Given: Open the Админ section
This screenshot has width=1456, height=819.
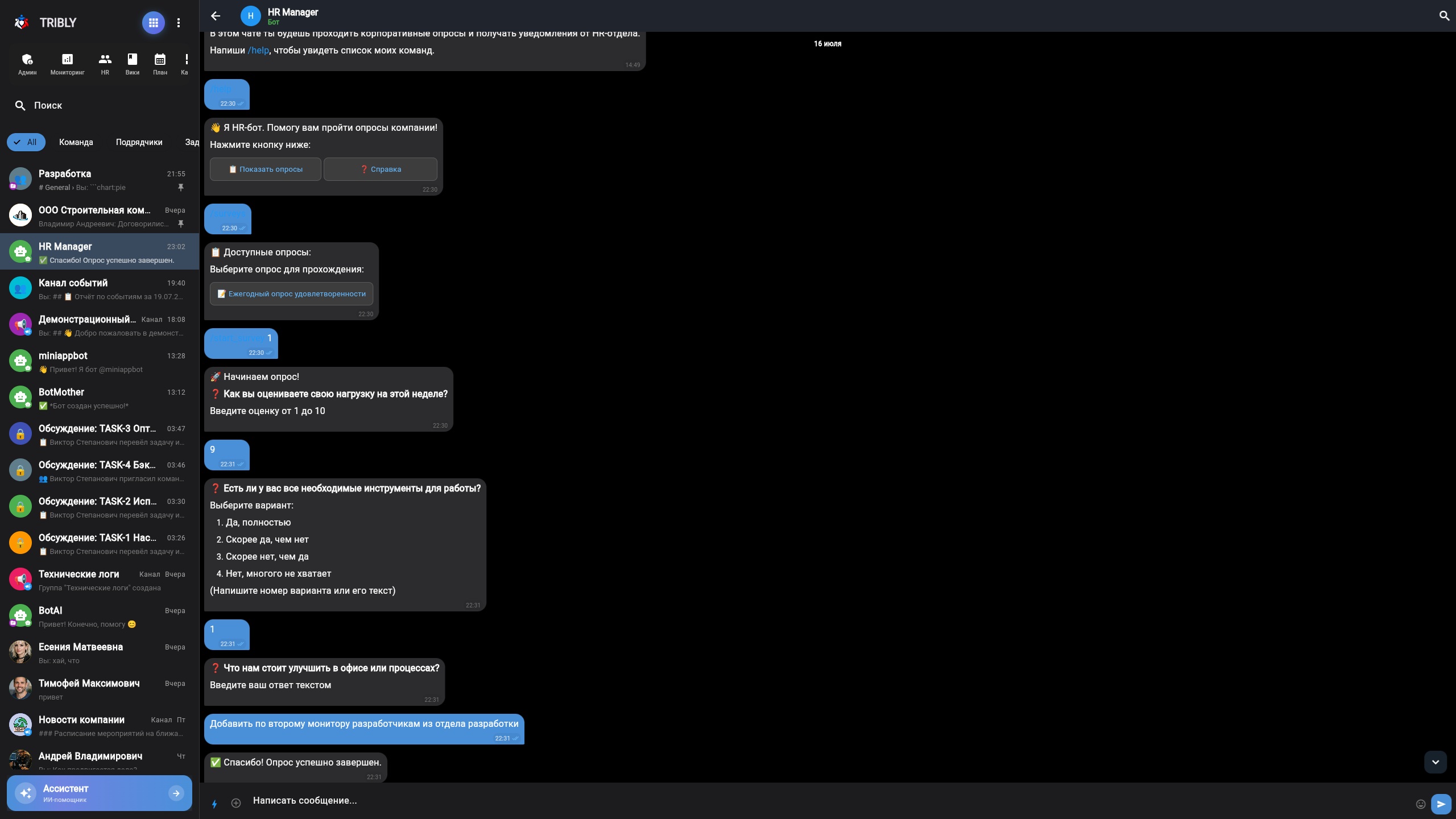Looking at the screenshot, I should pos(27,64).
